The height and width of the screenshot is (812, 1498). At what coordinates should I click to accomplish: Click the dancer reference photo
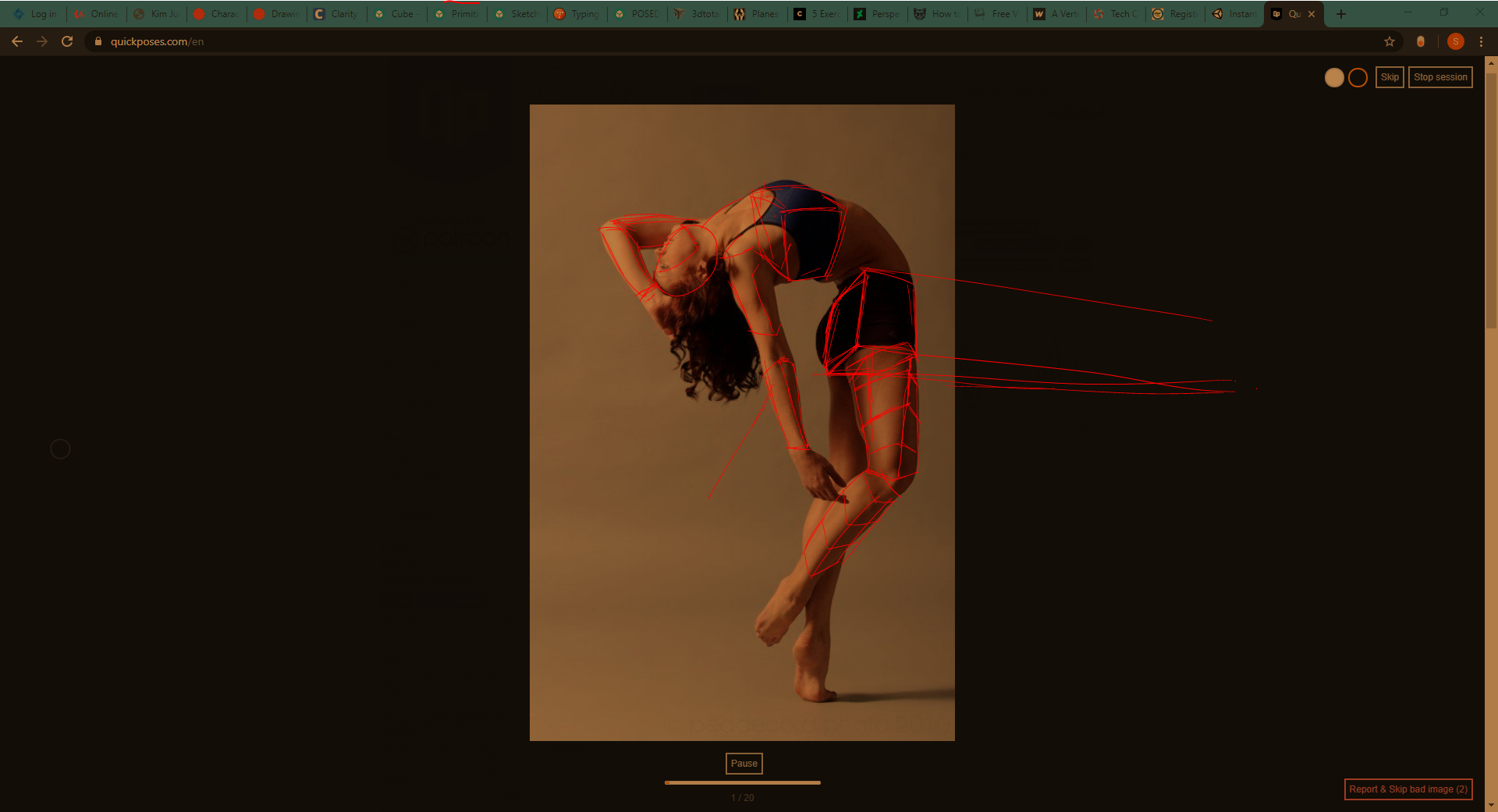pyautogui.click(x=741, y=624)
